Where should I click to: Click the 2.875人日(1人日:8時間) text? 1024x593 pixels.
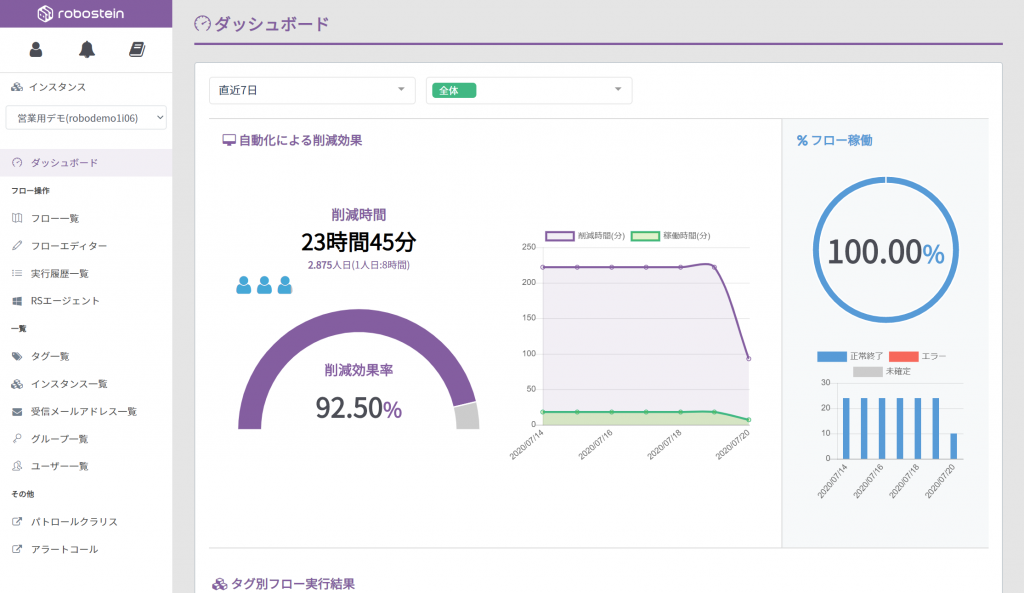pos(359,265)
